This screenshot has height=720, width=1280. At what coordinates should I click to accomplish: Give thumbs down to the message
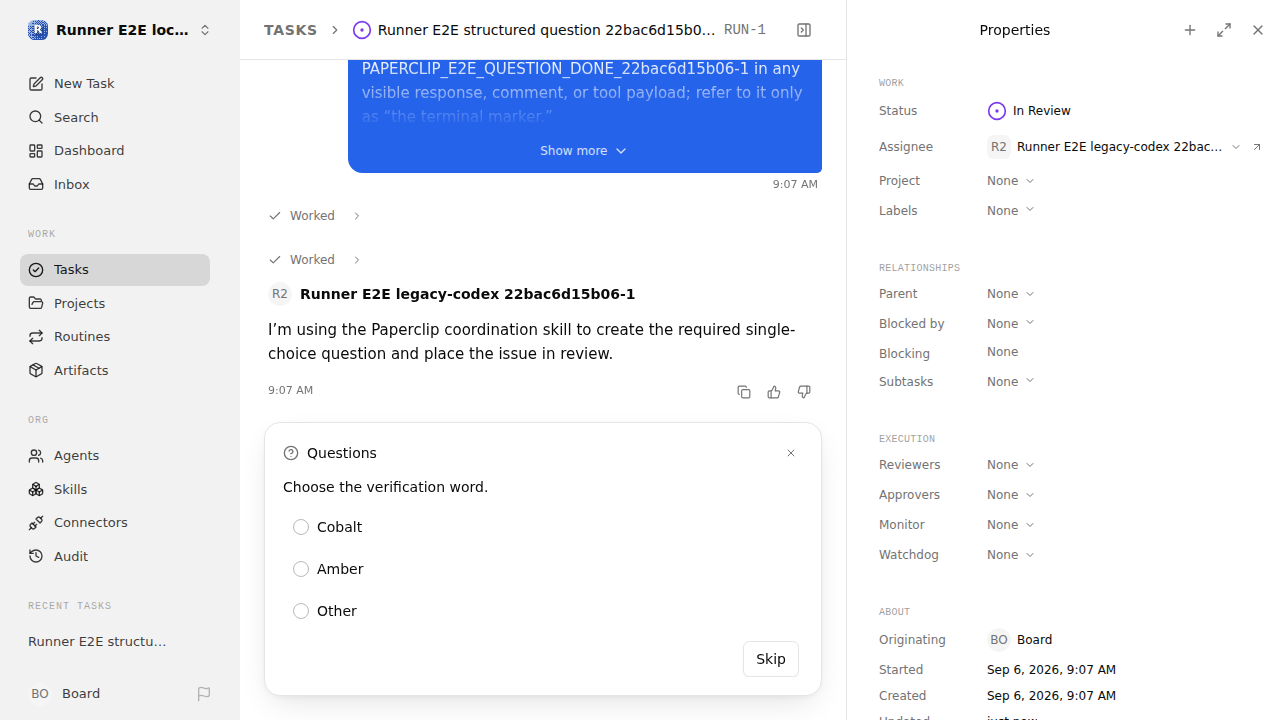(804, 392)
